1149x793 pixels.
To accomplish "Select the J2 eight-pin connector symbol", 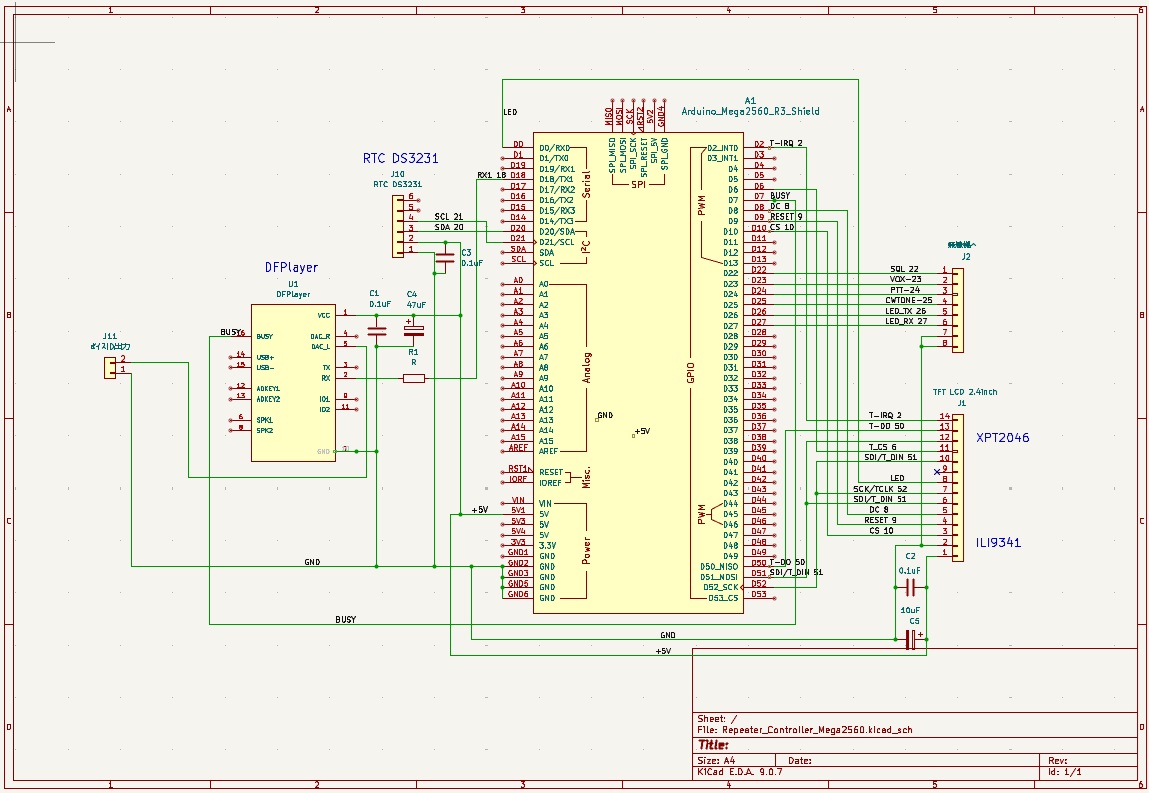I will pyautogui.click(x=958, y=307).
